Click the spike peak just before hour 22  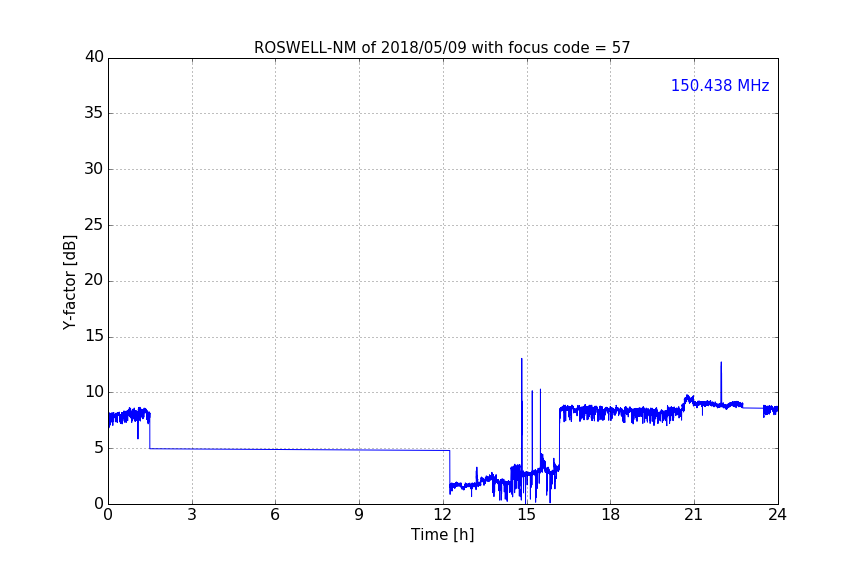coord(721,363)
